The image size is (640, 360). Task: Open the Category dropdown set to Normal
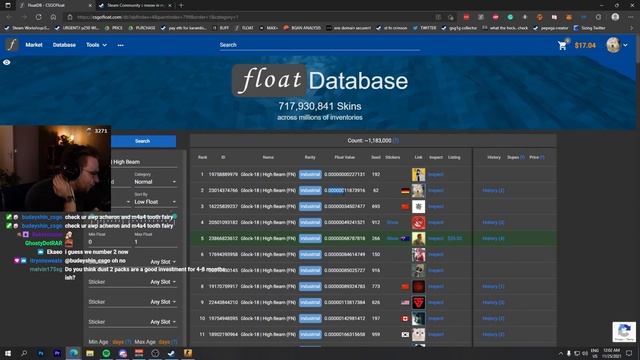click(x=155, y=182)
